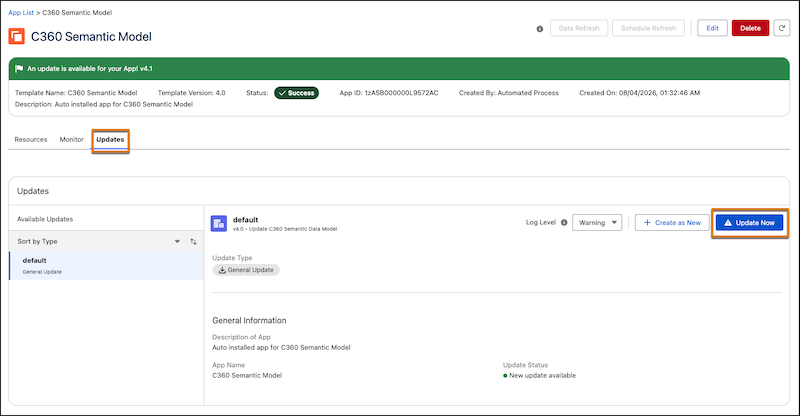Click the Log Level info icon
Screen dimensions: 800x416
coord(564,223)
